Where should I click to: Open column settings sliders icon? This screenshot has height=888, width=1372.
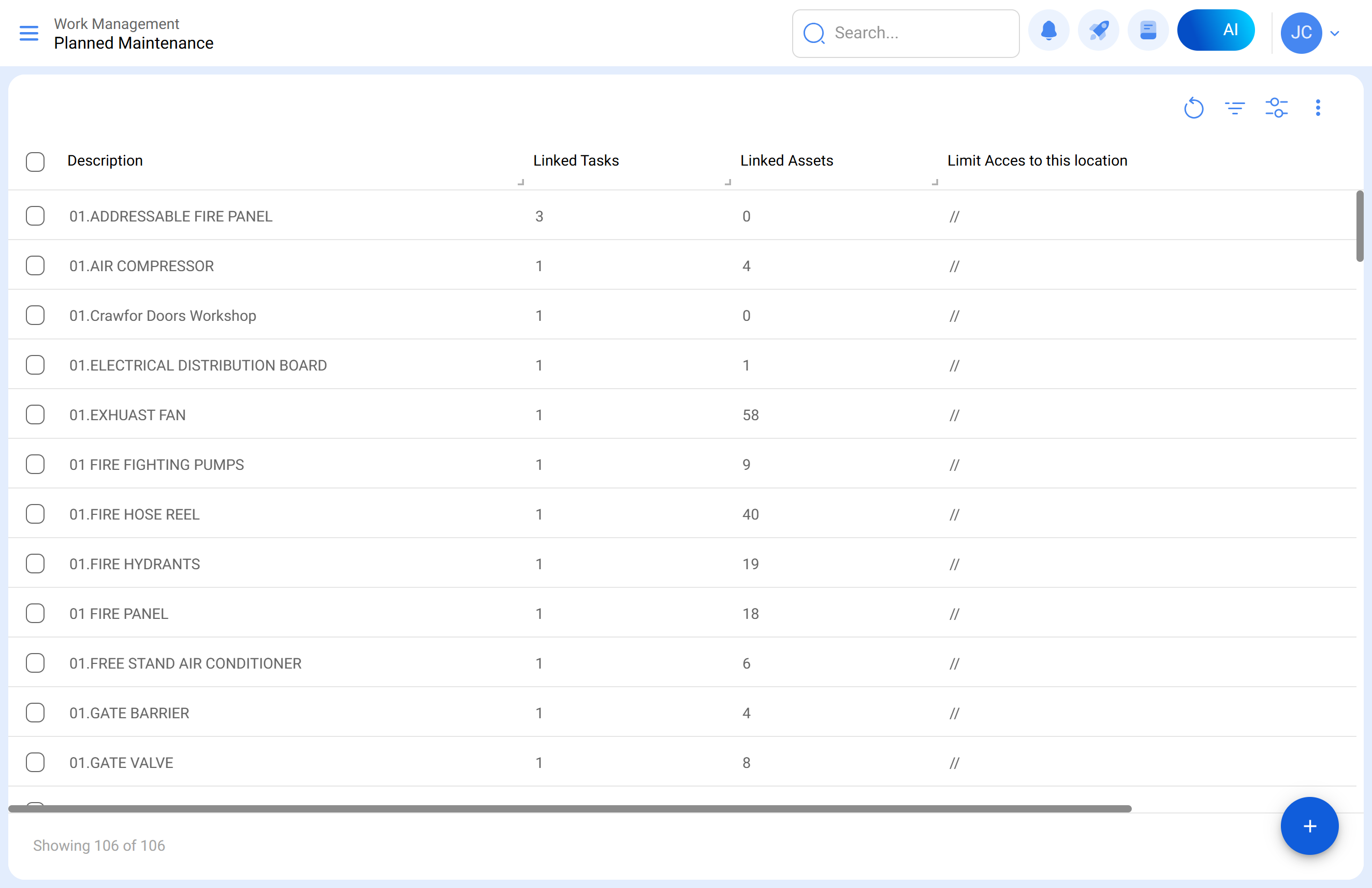point(1276,108)
